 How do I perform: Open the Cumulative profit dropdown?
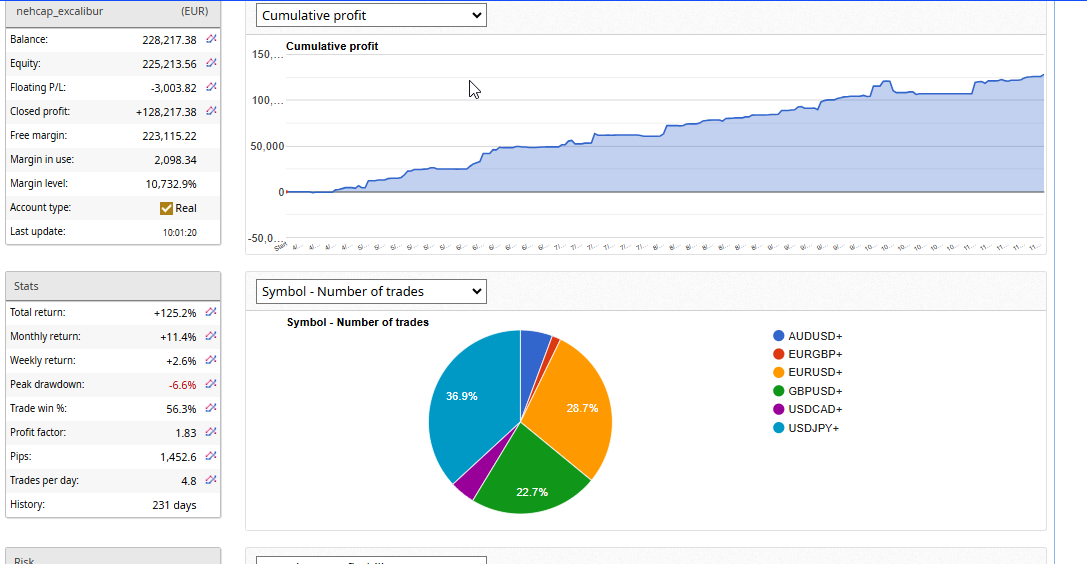click(x=371, y=15)
